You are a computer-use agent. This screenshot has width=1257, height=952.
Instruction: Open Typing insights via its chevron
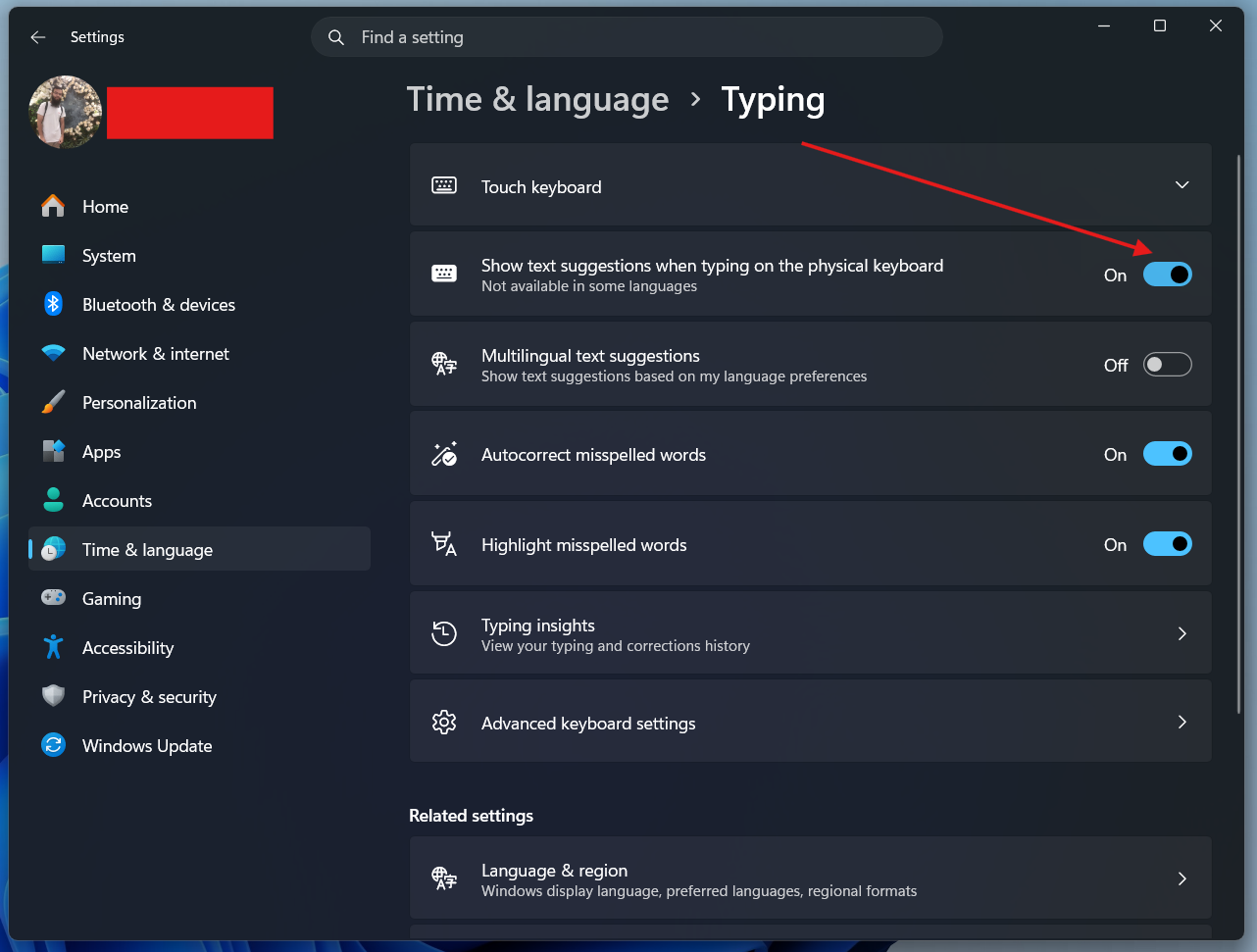click(x=1182, y=633)
